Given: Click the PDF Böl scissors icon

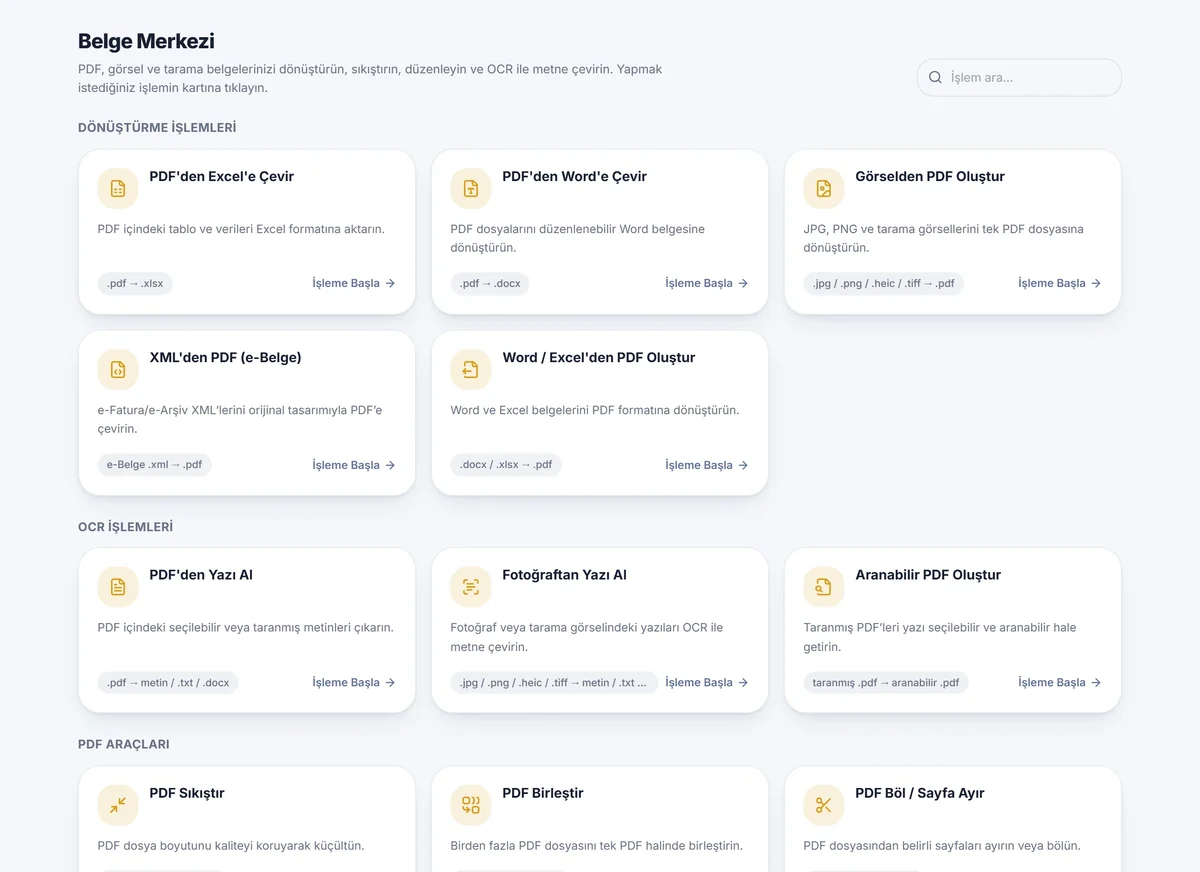Looking at the screenshot, I should pyautogui.click(x=824, y=805).
